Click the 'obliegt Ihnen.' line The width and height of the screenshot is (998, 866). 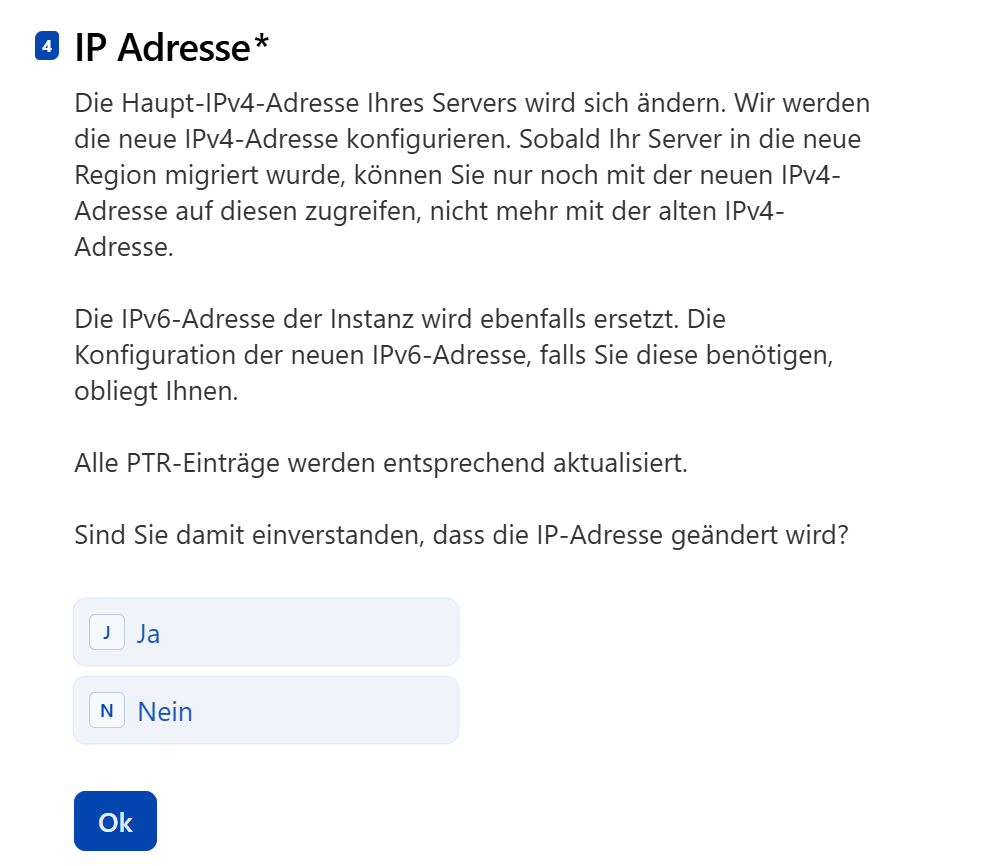[x=156, y=391]
